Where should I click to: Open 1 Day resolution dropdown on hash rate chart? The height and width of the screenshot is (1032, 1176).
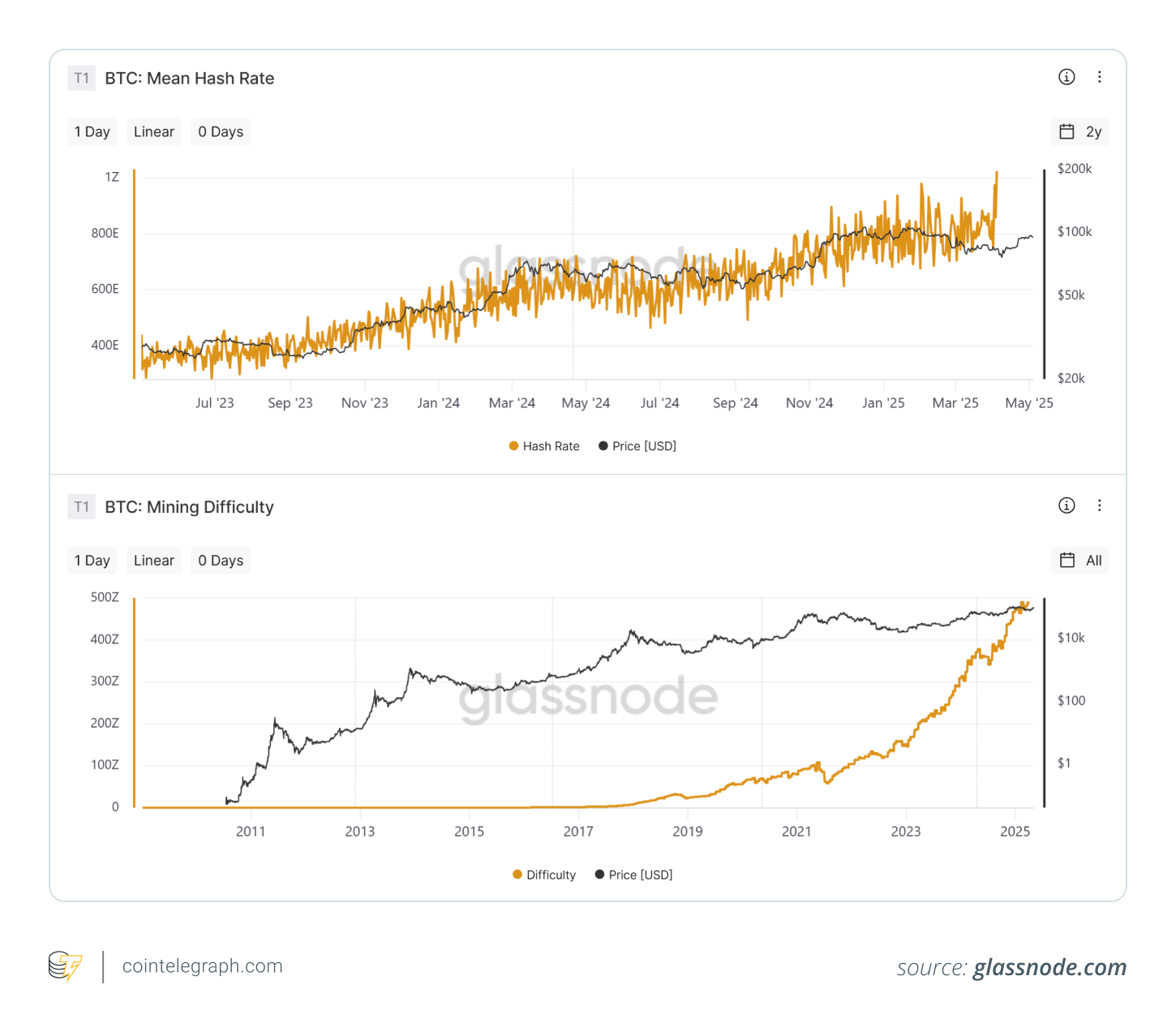click(x=92, y=132)
